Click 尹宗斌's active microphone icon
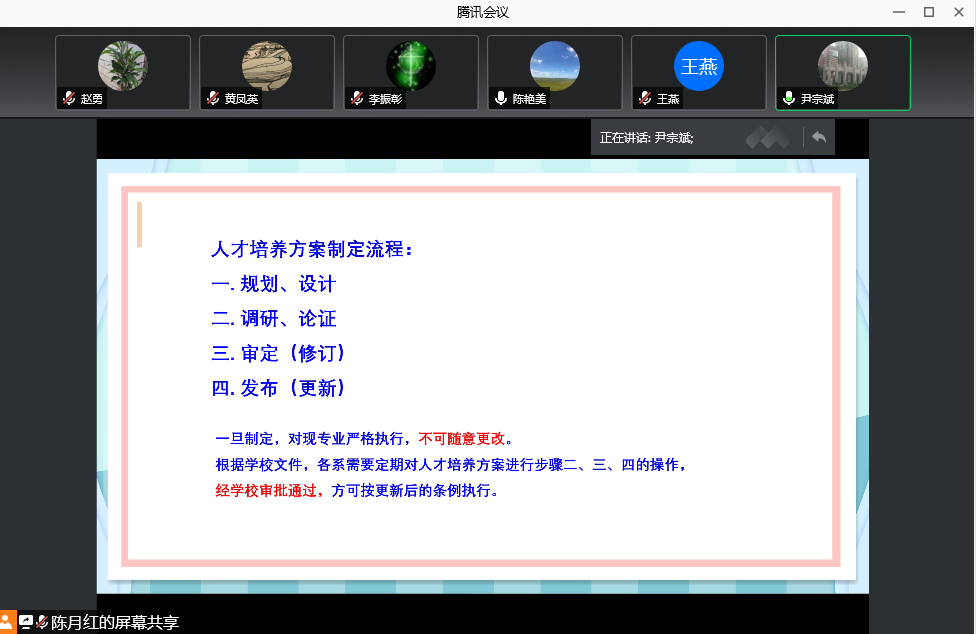This screenshot has height=634, width=976. click(788, 99)
